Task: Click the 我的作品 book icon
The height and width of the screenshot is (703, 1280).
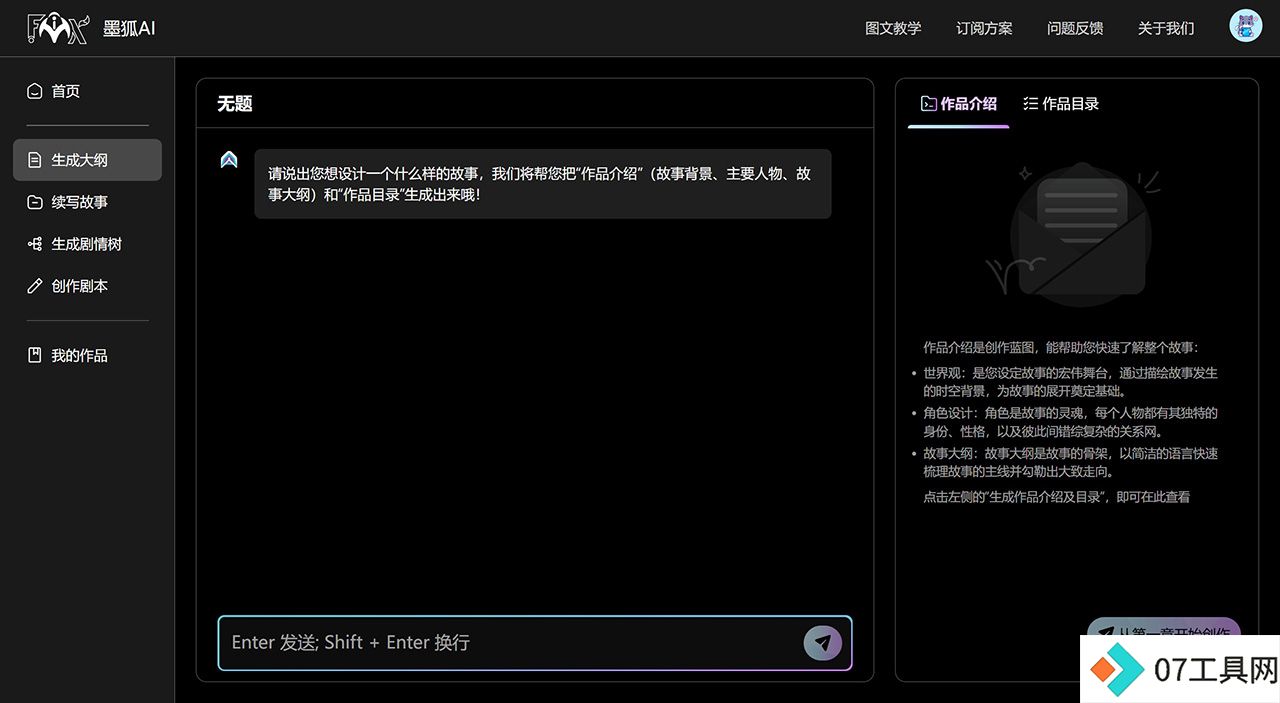Action: [35, 355]
